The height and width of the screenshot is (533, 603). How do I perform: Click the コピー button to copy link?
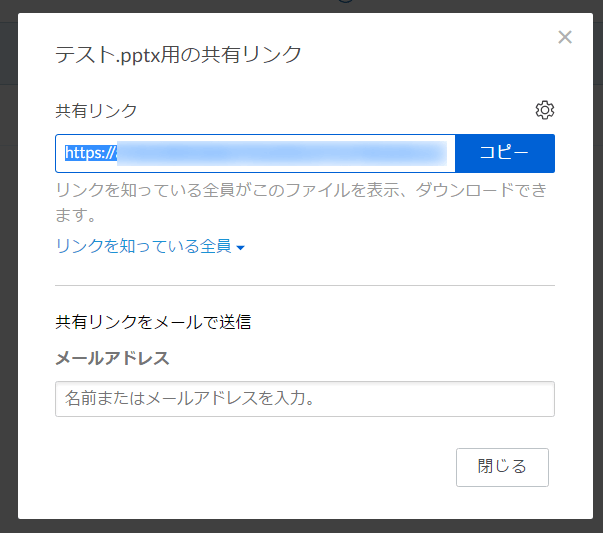tap(504, 153)
